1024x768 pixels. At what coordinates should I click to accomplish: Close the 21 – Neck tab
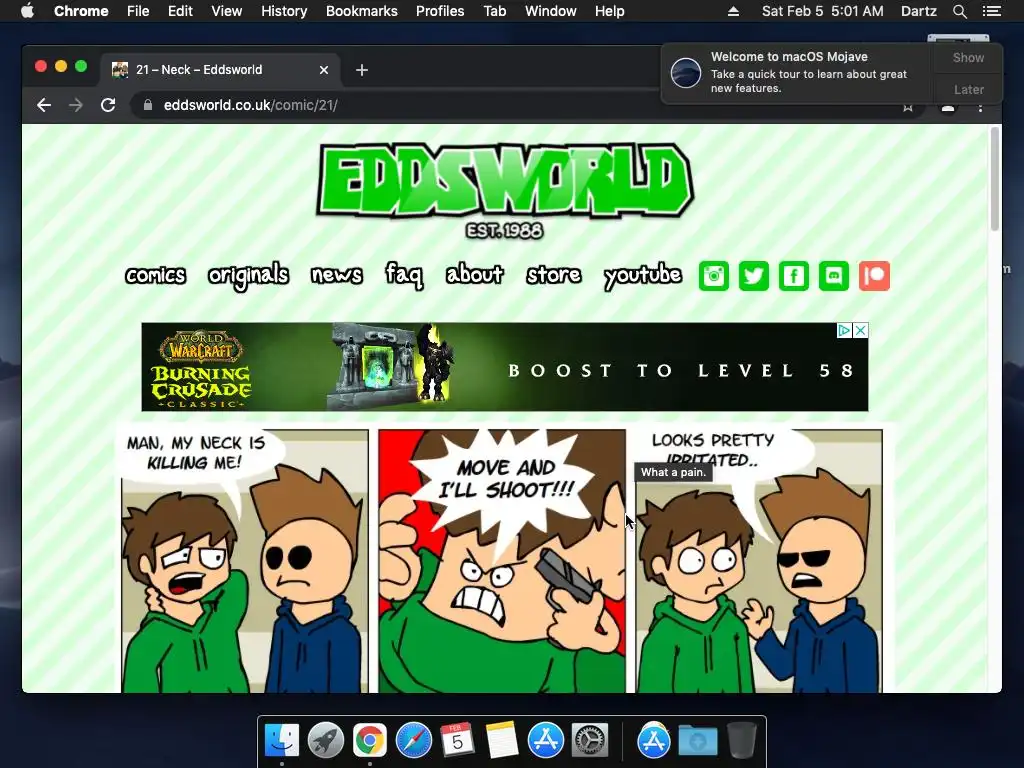[324, 70]
